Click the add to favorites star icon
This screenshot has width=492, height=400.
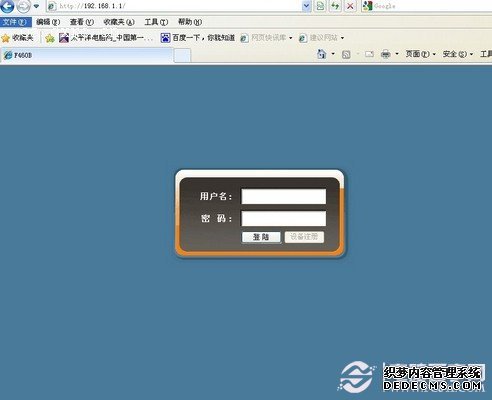coord(50,38)
